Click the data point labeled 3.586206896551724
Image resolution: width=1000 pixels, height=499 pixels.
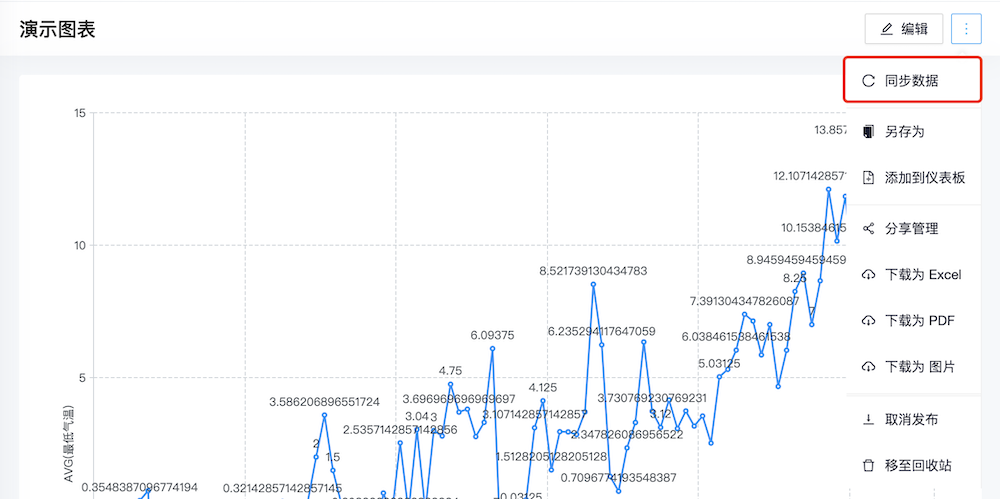coord(324,415)
